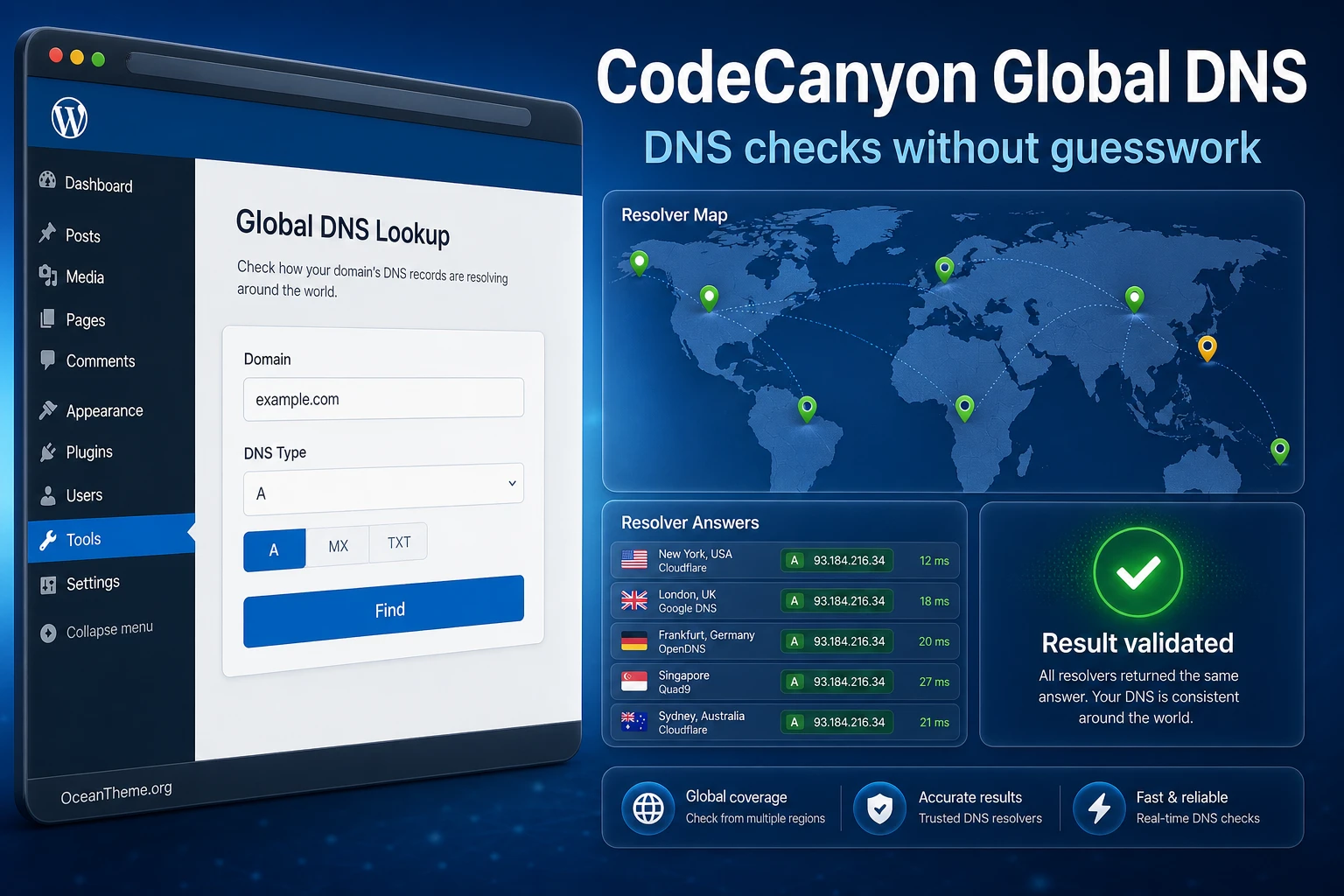Screen dimensions: 1344x896
Task: Click the 'Frankfurt, Germany' row label
Action: (707, 635)
